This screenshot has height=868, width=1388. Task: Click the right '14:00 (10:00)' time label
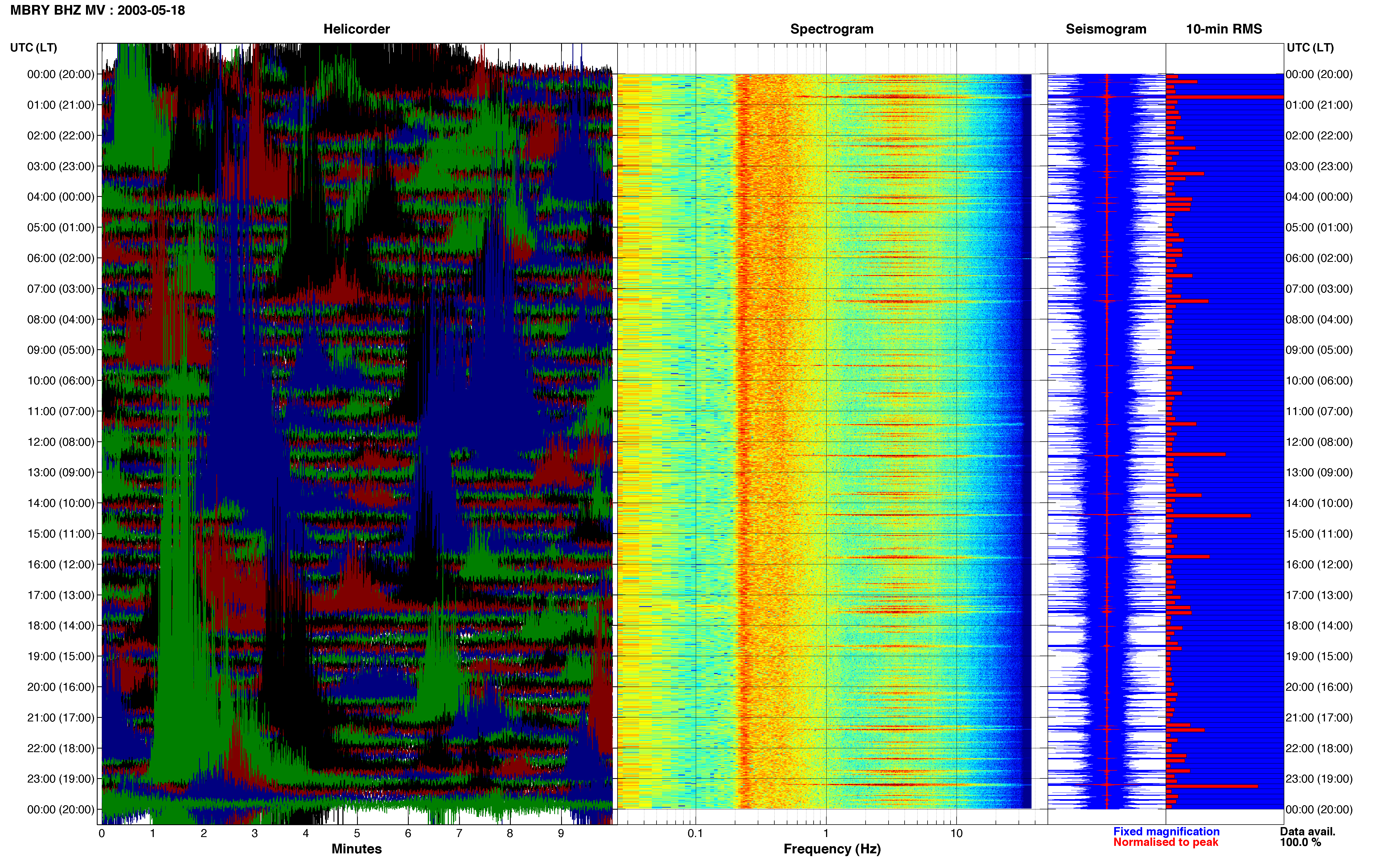click(x=1319, y=504)
